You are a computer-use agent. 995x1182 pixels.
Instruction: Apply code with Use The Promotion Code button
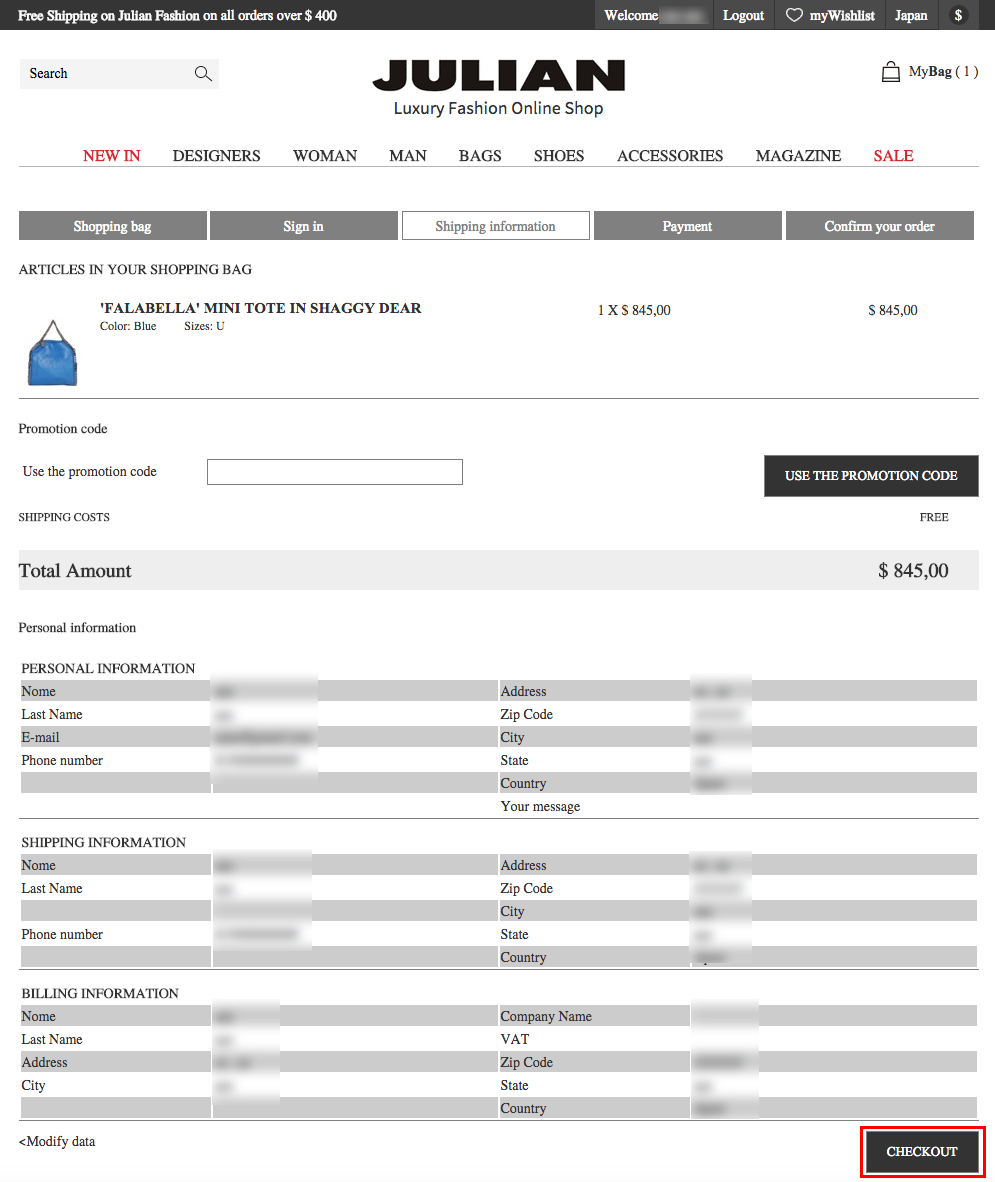point(871,476)
